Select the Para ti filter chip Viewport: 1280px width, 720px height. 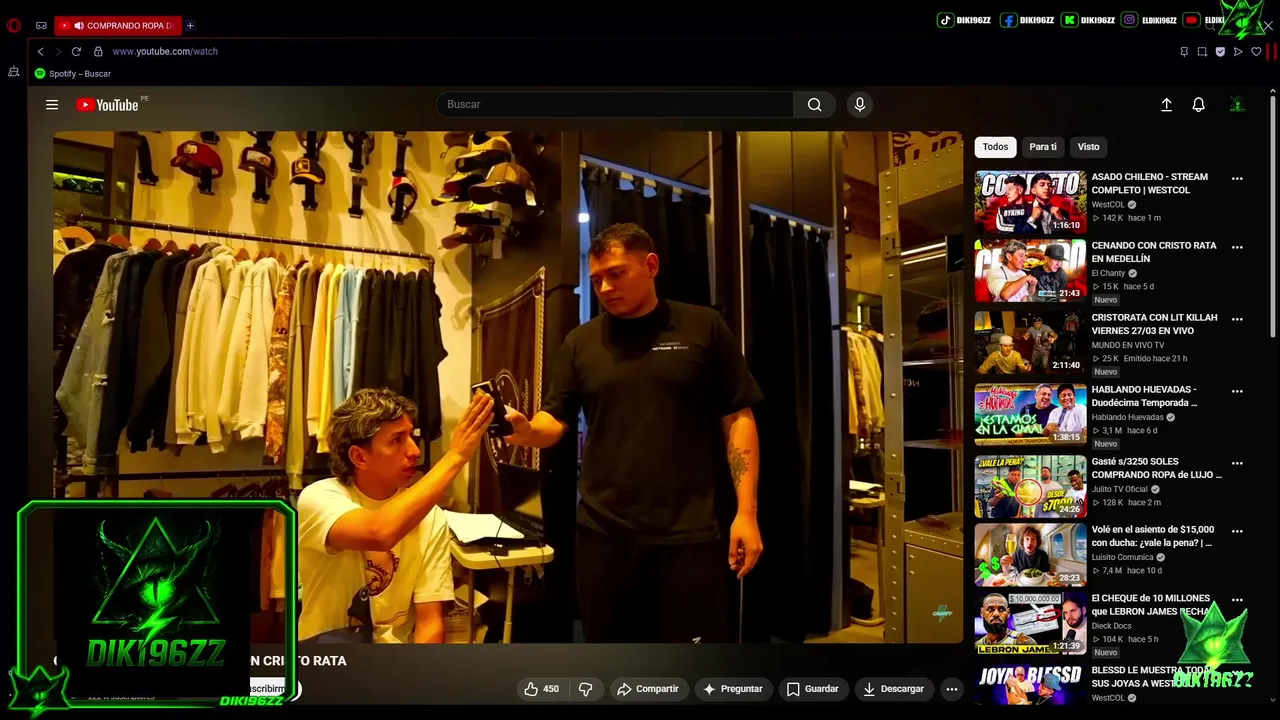click(1043, 147)
